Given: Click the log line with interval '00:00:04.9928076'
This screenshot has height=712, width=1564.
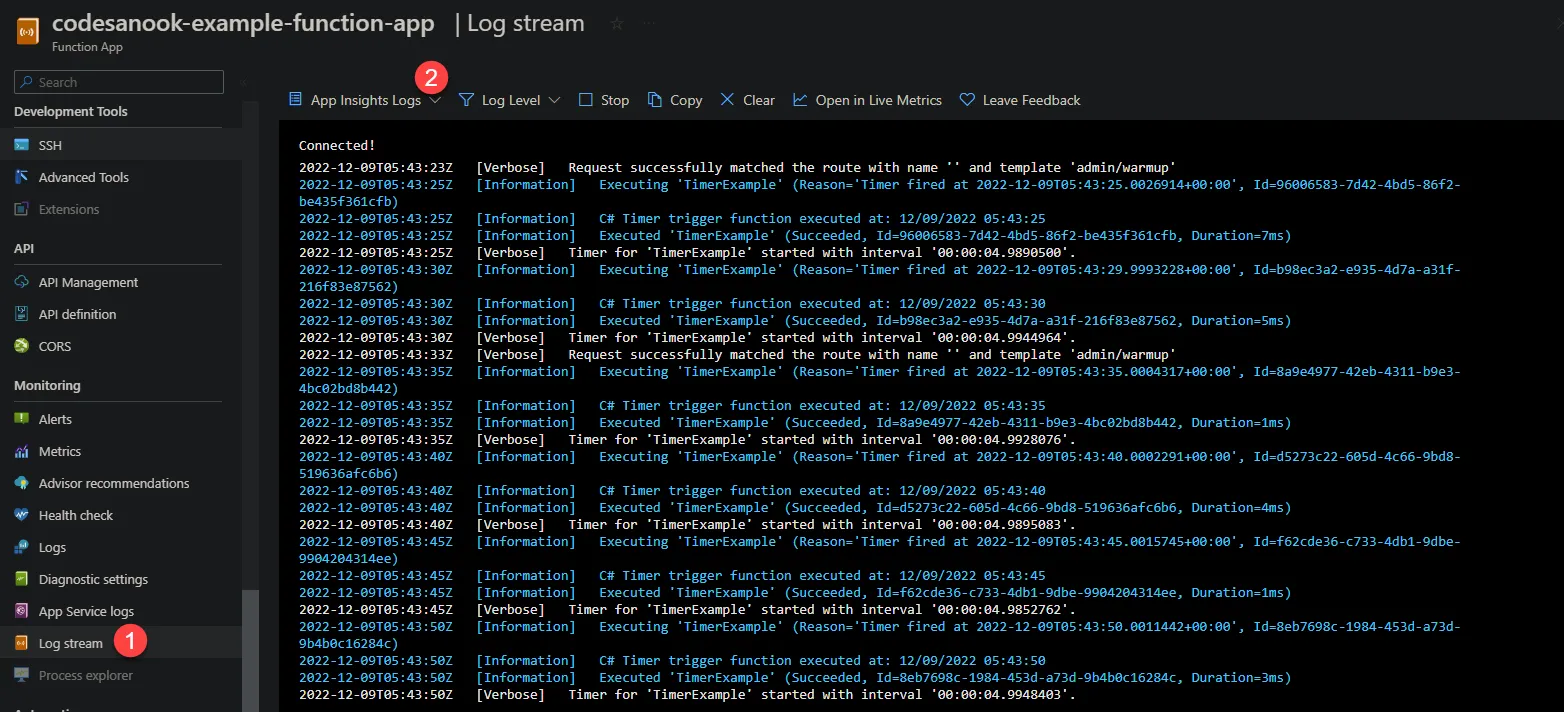Looking at the screenshot, I should pyautogui.click(x=687, y=440).
